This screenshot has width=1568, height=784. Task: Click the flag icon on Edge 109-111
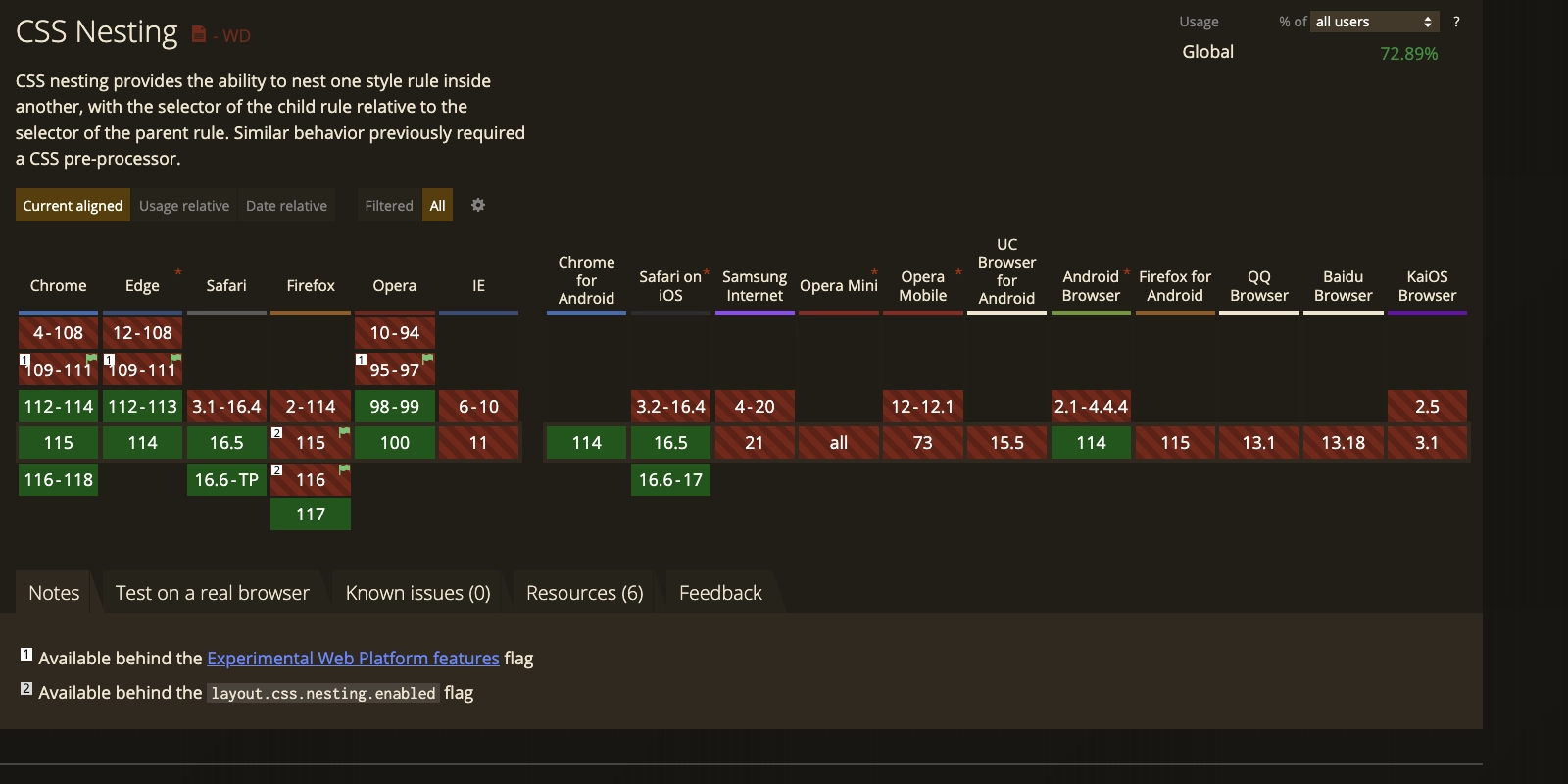pyautogui.click(x=176, y=359)
